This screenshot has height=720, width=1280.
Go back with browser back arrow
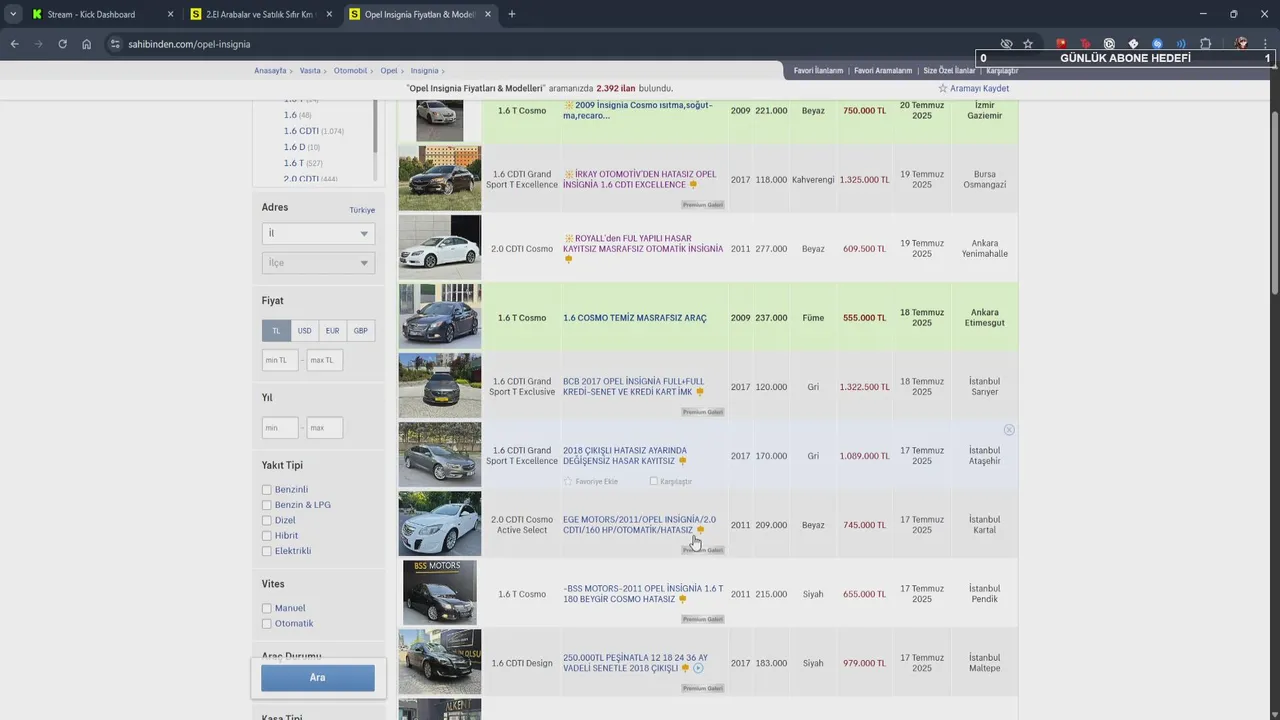(x=14, y=44)
